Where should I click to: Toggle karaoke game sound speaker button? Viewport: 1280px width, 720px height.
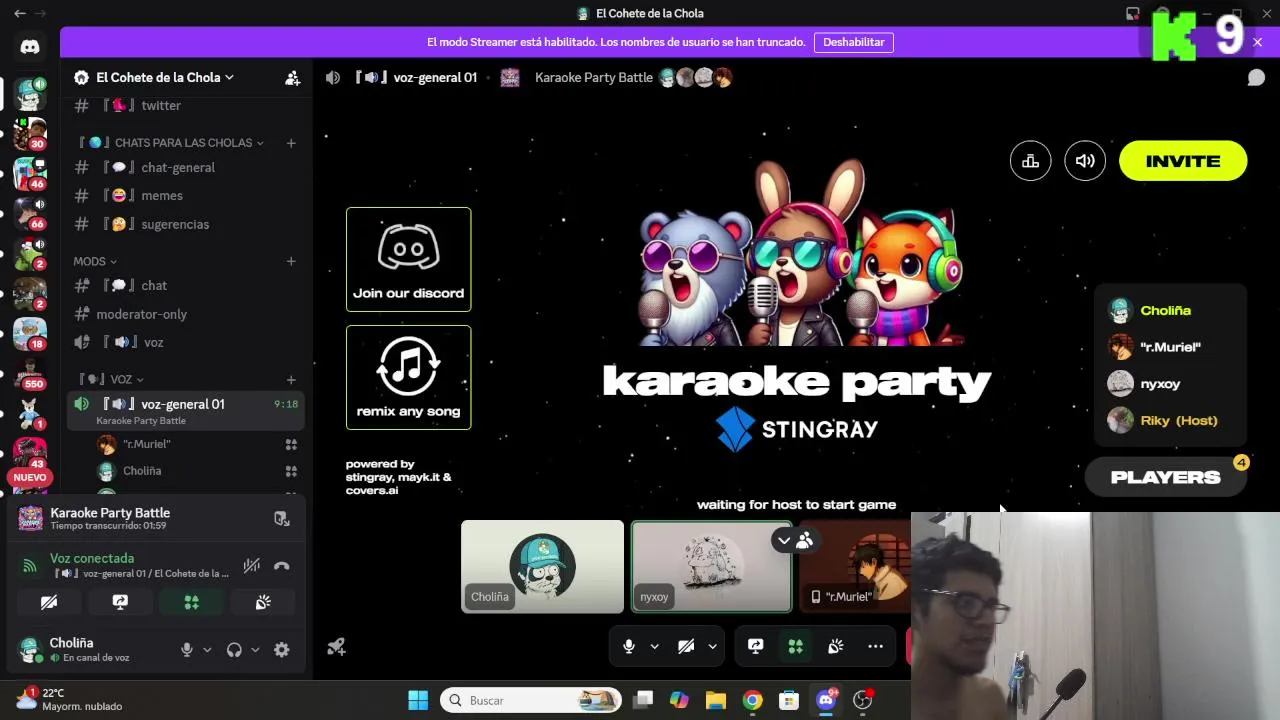[x=1085, y=161]
